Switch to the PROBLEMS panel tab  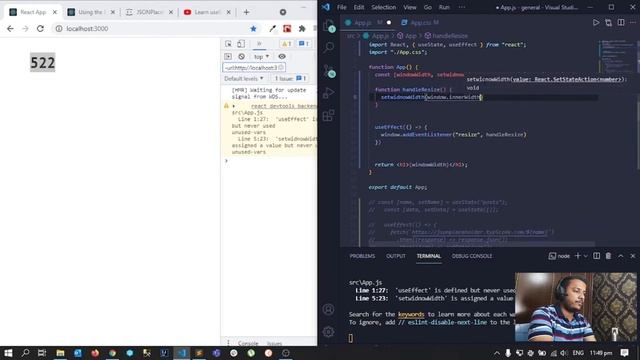pyautogui.click(x=362, y=256)
